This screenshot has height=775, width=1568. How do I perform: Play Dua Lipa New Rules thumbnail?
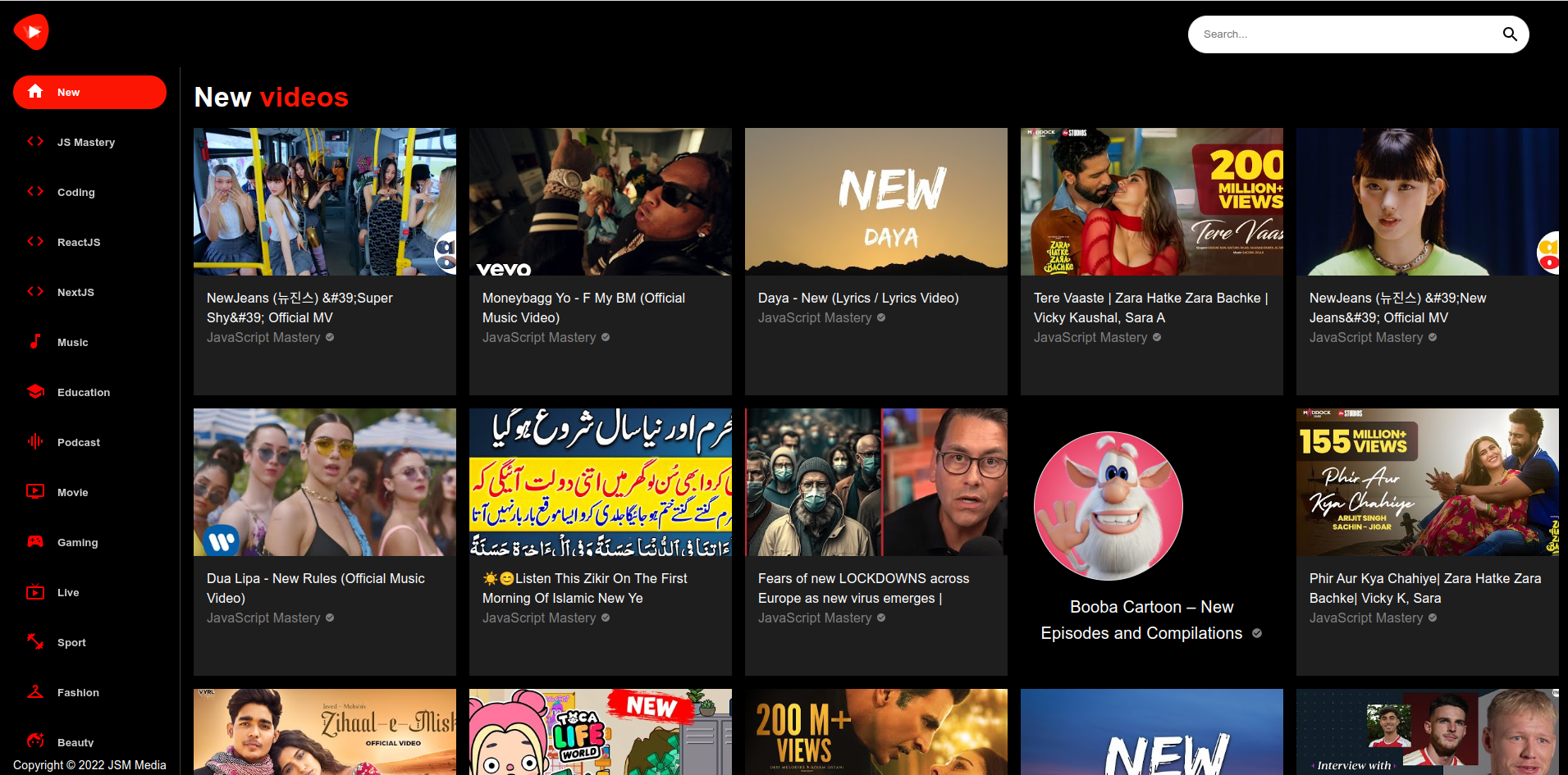click(325, 482)
